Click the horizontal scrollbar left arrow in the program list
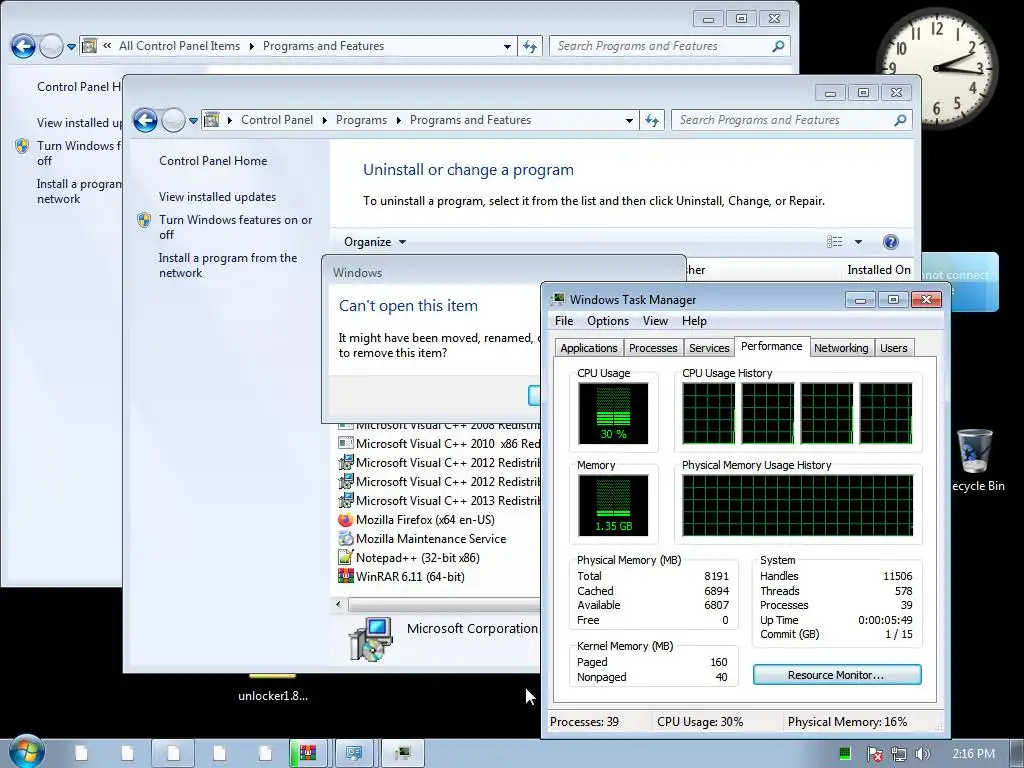 click(x=338, y=605)
